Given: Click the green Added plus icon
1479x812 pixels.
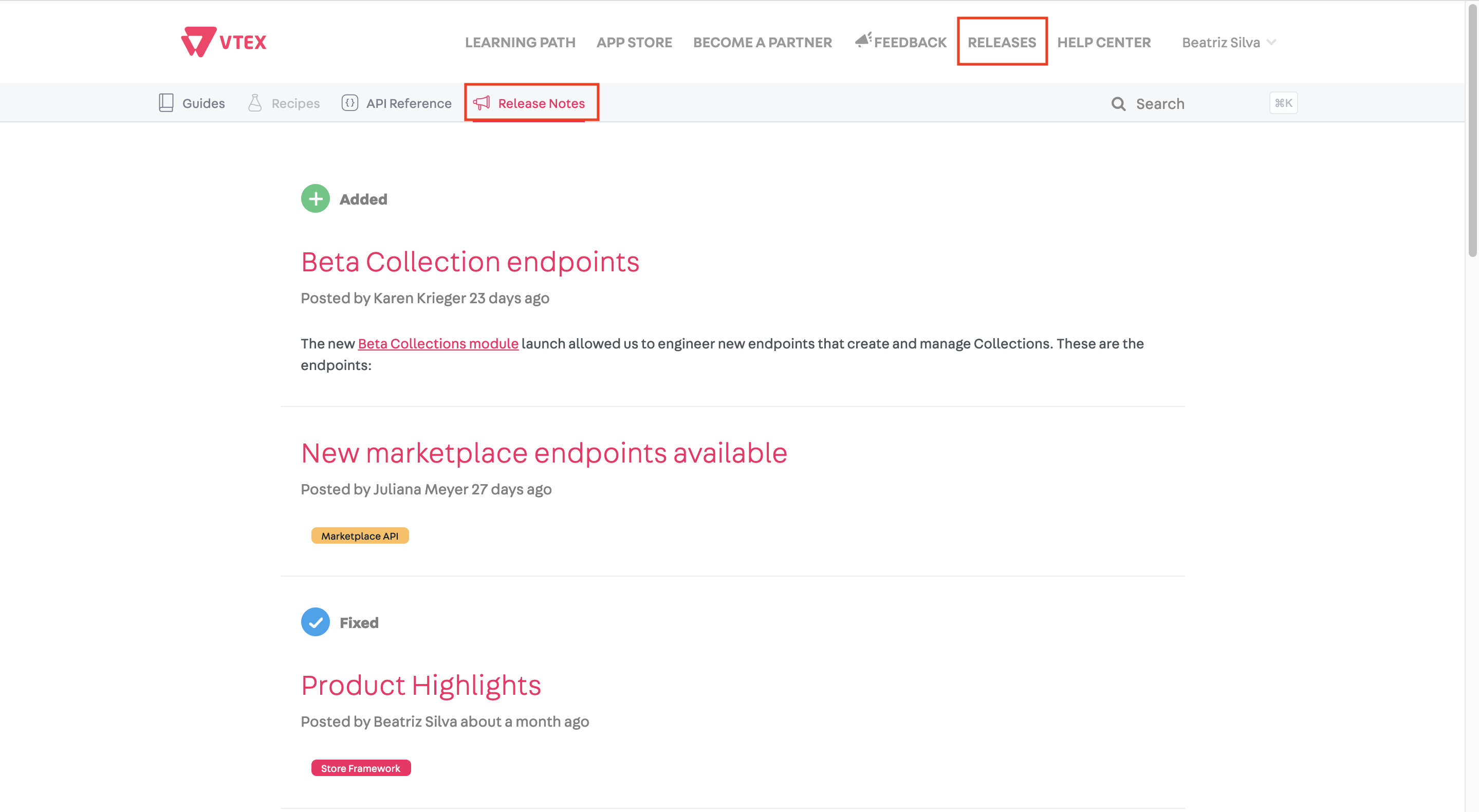Looking at the screenshot, I should click(315, 199).
